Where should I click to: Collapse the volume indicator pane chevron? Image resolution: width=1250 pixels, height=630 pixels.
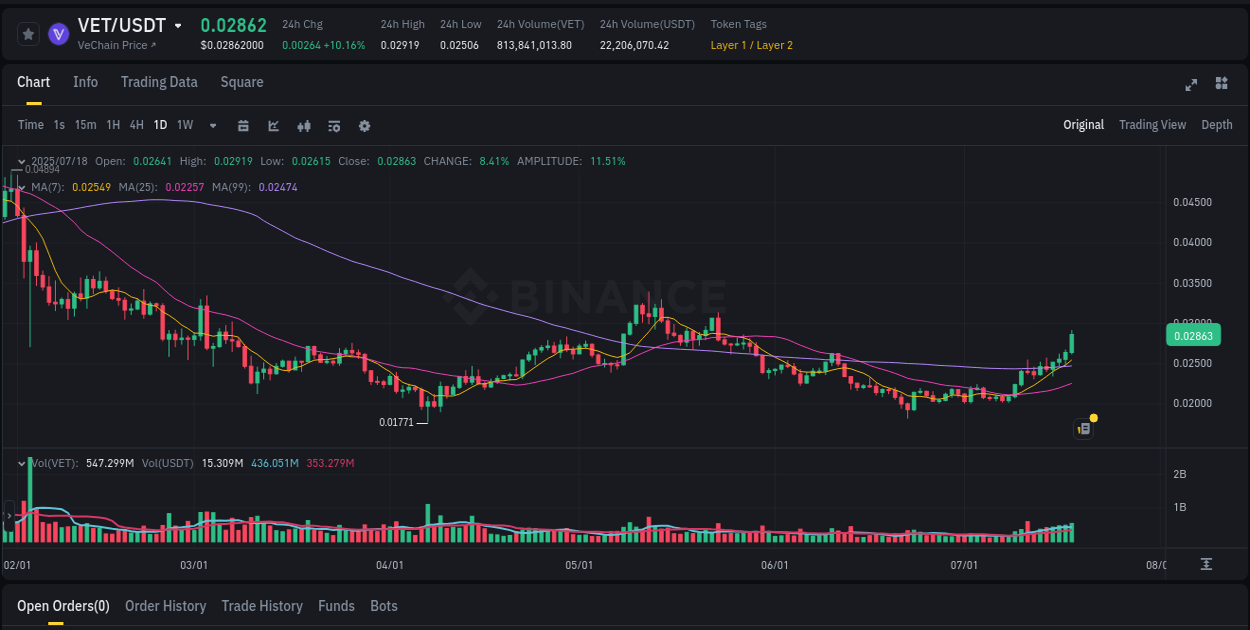(21, 462)
